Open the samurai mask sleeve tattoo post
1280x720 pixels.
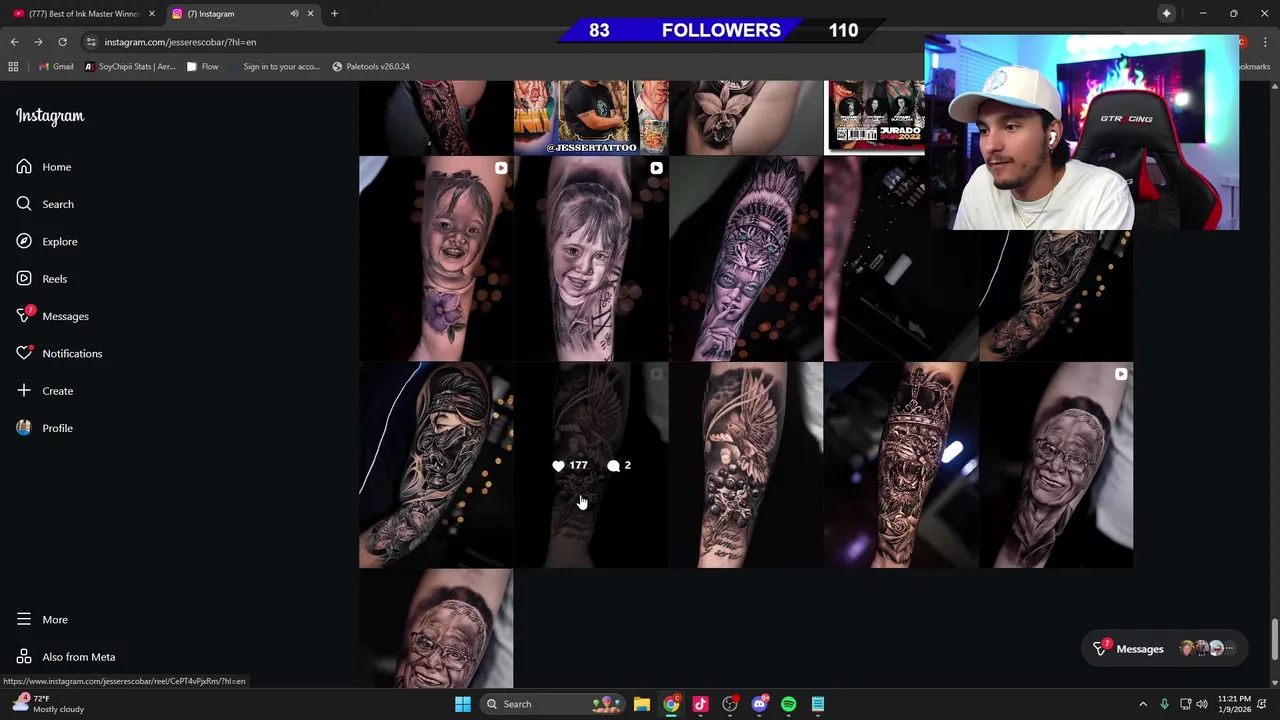pyautogui.click(x=436, y=465)
